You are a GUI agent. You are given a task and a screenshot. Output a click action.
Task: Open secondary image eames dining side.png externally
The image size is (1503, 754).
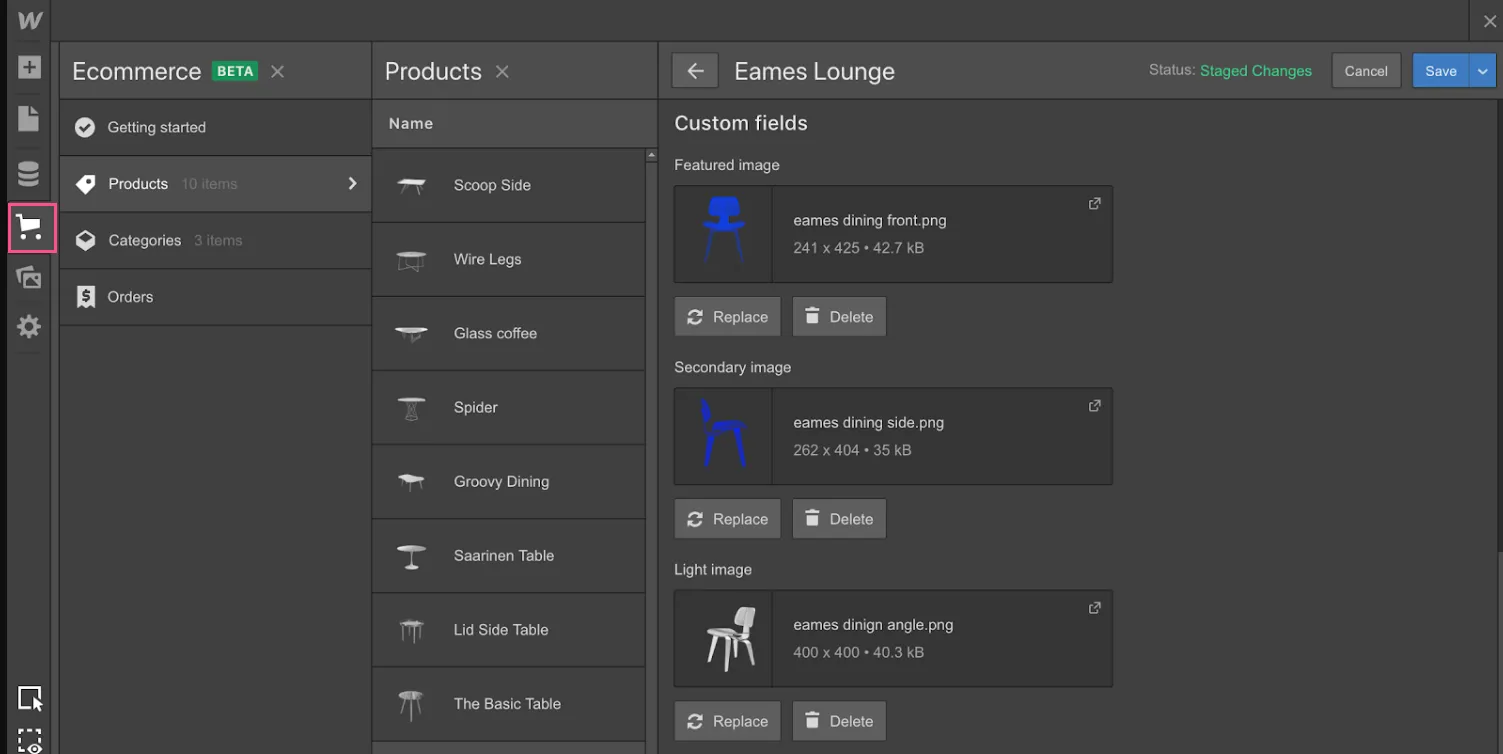tap(1094, 406)
